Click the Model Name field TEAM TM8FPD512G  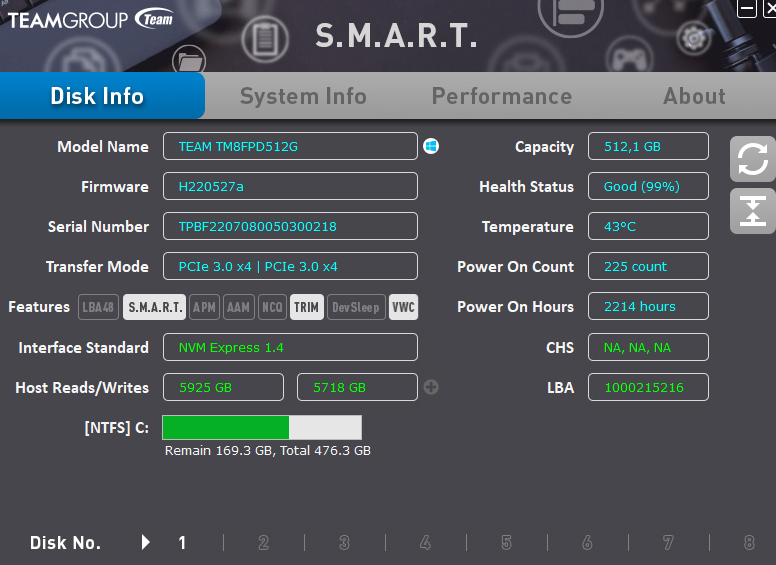pos(290,146)
